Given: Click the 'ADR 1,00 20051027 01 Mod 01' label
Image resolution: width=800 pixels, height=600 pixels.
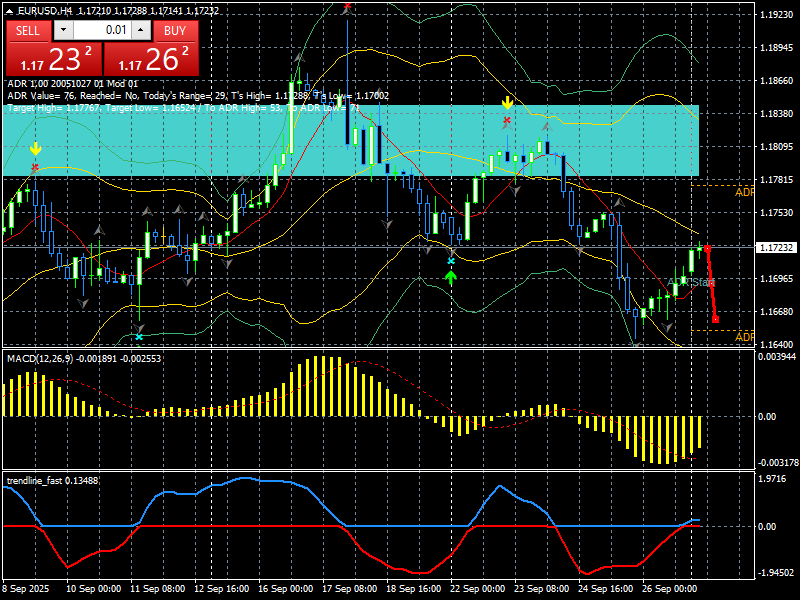Looking at the screenshot, I should (72, 84).
